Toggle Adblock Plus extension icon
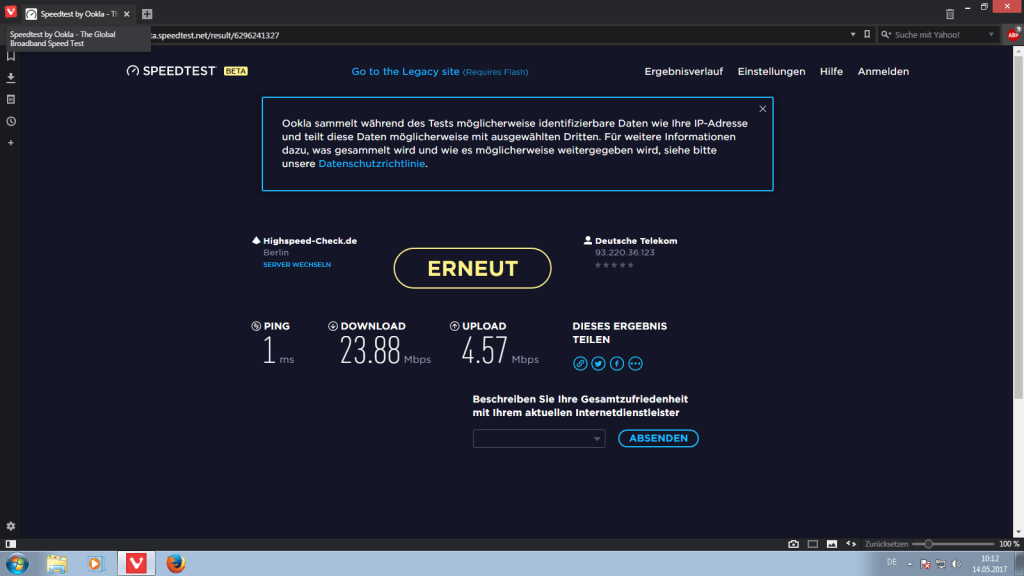This screenshot has height=576, width=1024. 1013,35
